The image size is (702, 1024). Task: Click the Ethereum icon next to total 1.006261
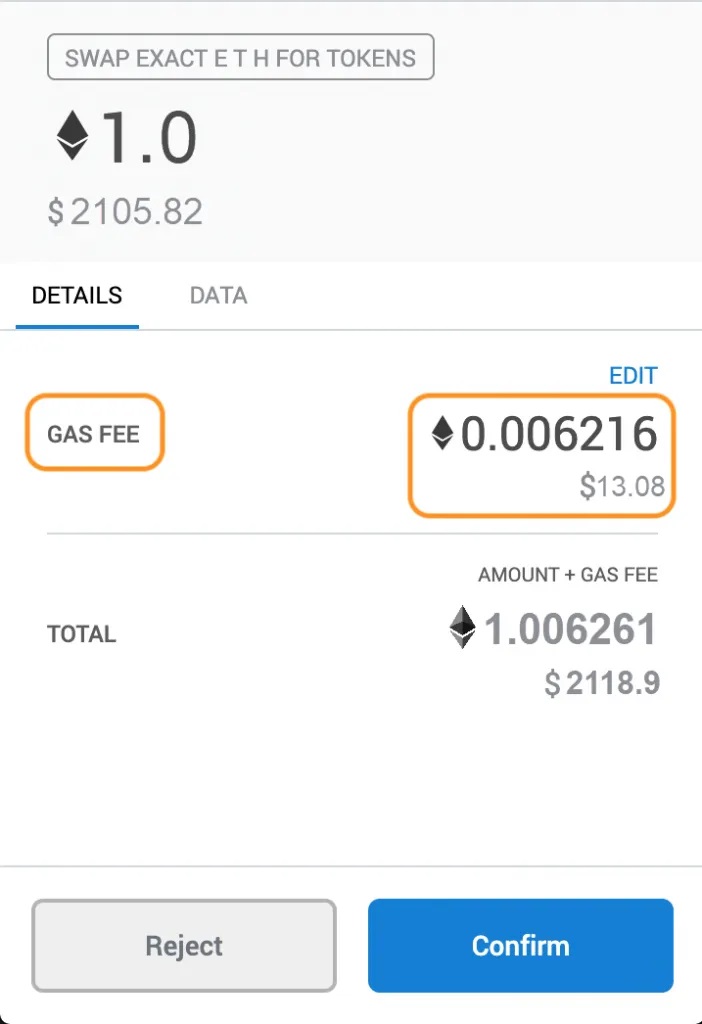pos(462,627)
